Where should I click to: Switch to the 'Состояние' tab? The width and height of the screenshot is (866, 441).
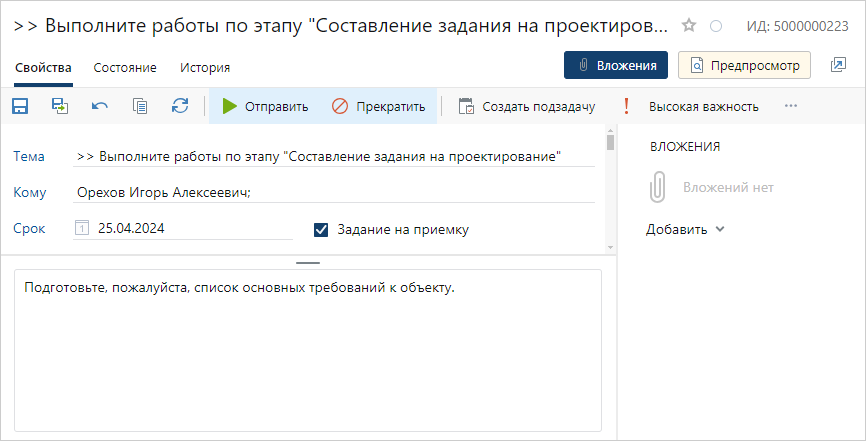(125, 68)
